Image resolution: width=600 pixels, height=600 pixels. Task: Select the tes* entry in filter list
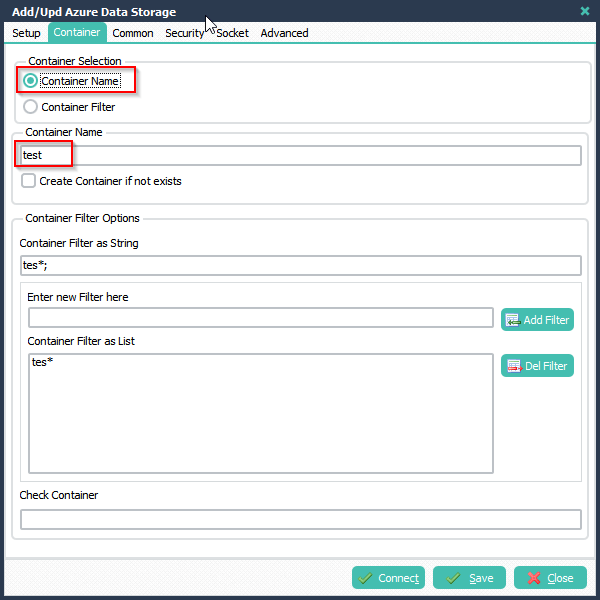click(42, 362)
